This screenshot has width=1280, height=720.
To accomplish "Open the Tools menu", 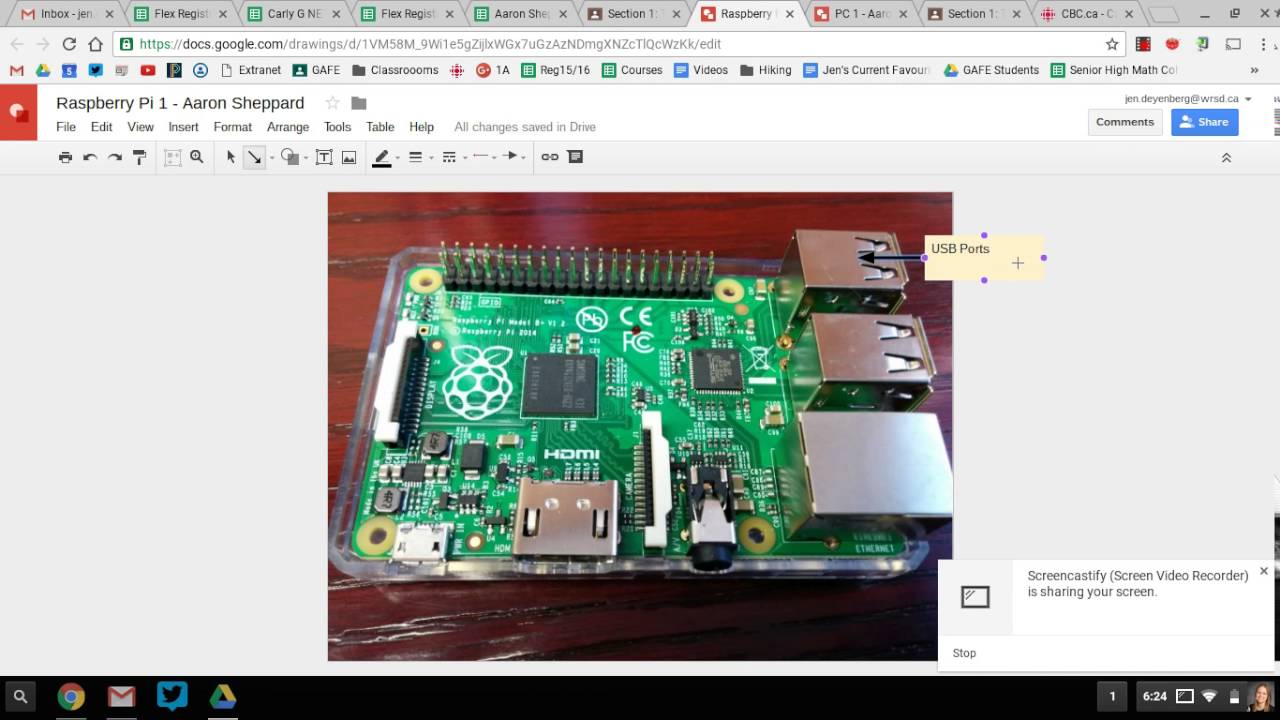I will pyautogui.click(x=338, y=127).
